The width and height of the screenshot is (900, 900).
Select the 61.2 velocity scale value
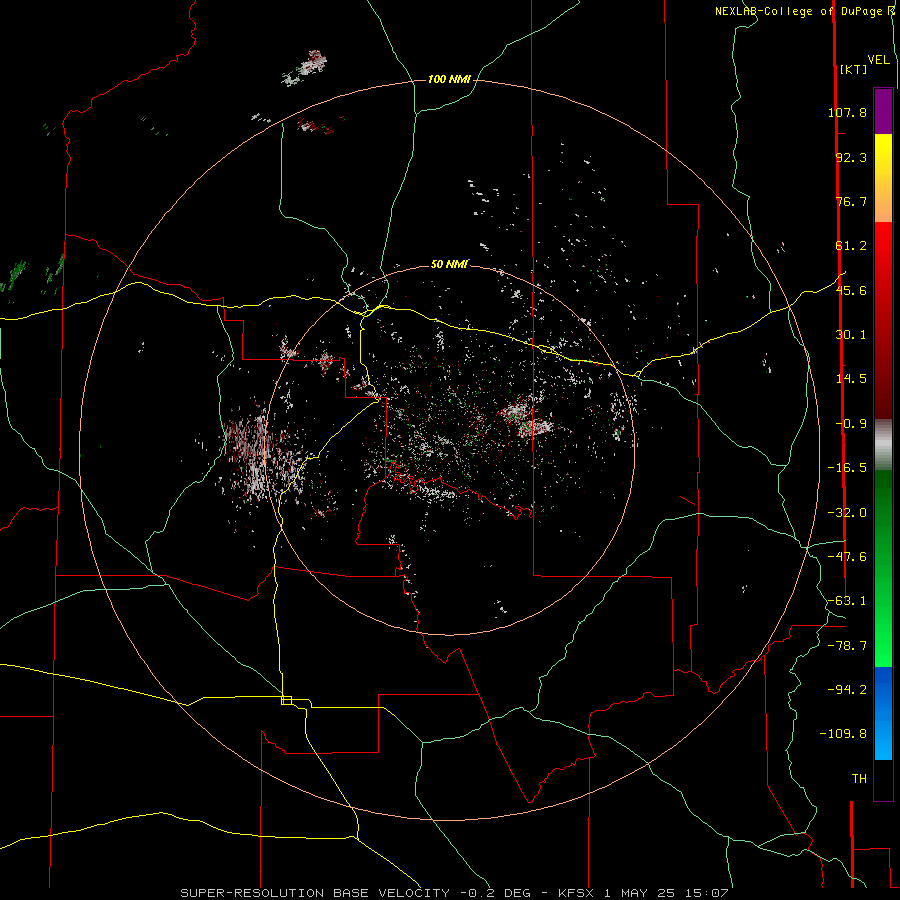(851, 246)
